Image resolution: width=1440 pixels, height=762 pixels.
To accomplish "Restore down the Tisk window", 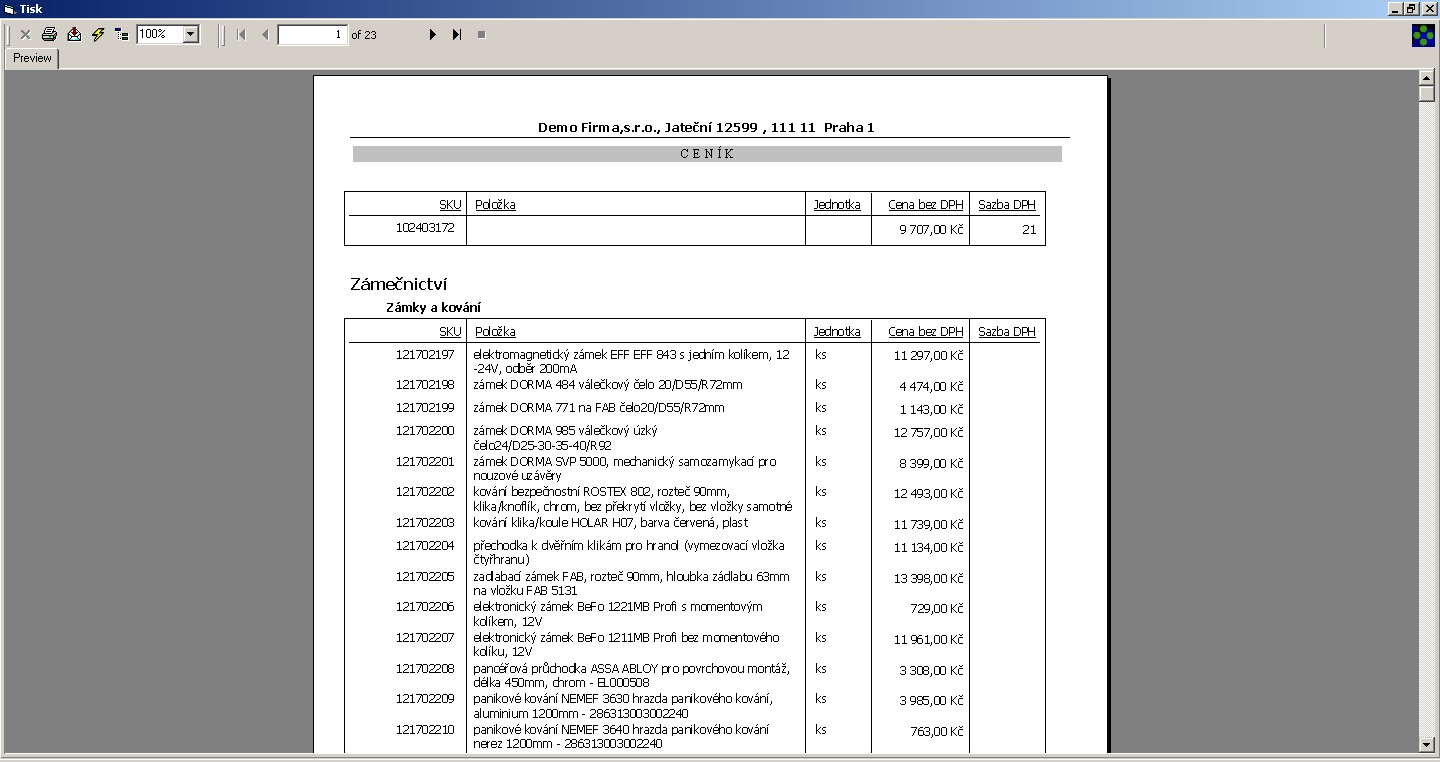I will click(x=1411, y=9).
